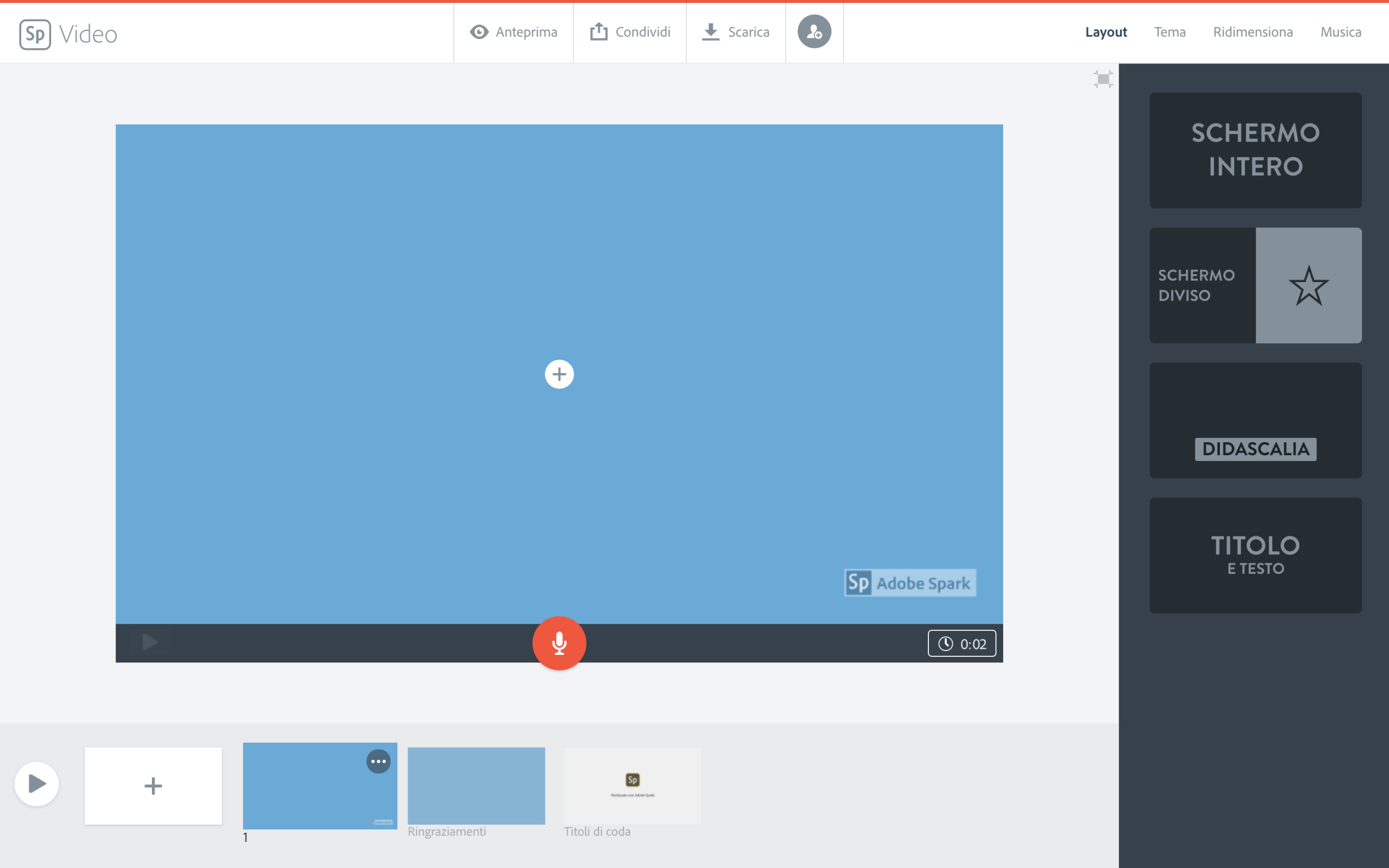Click the invite collaborator icon

(813, 32)
